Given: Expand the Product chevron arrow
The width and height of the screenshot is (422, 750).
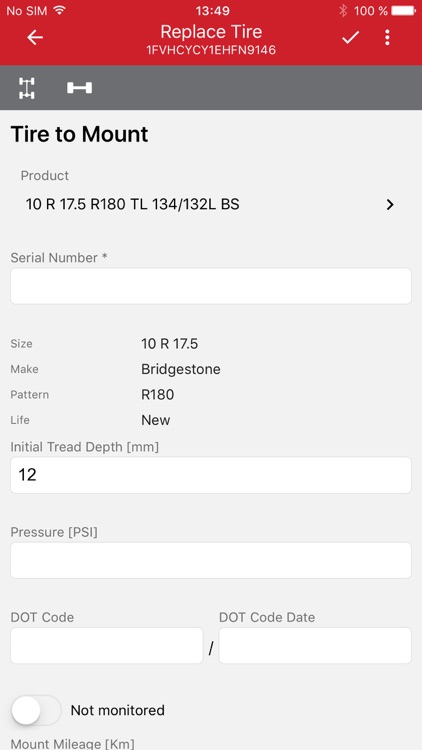Looking at the screenshot, I should tap(390, 205).
